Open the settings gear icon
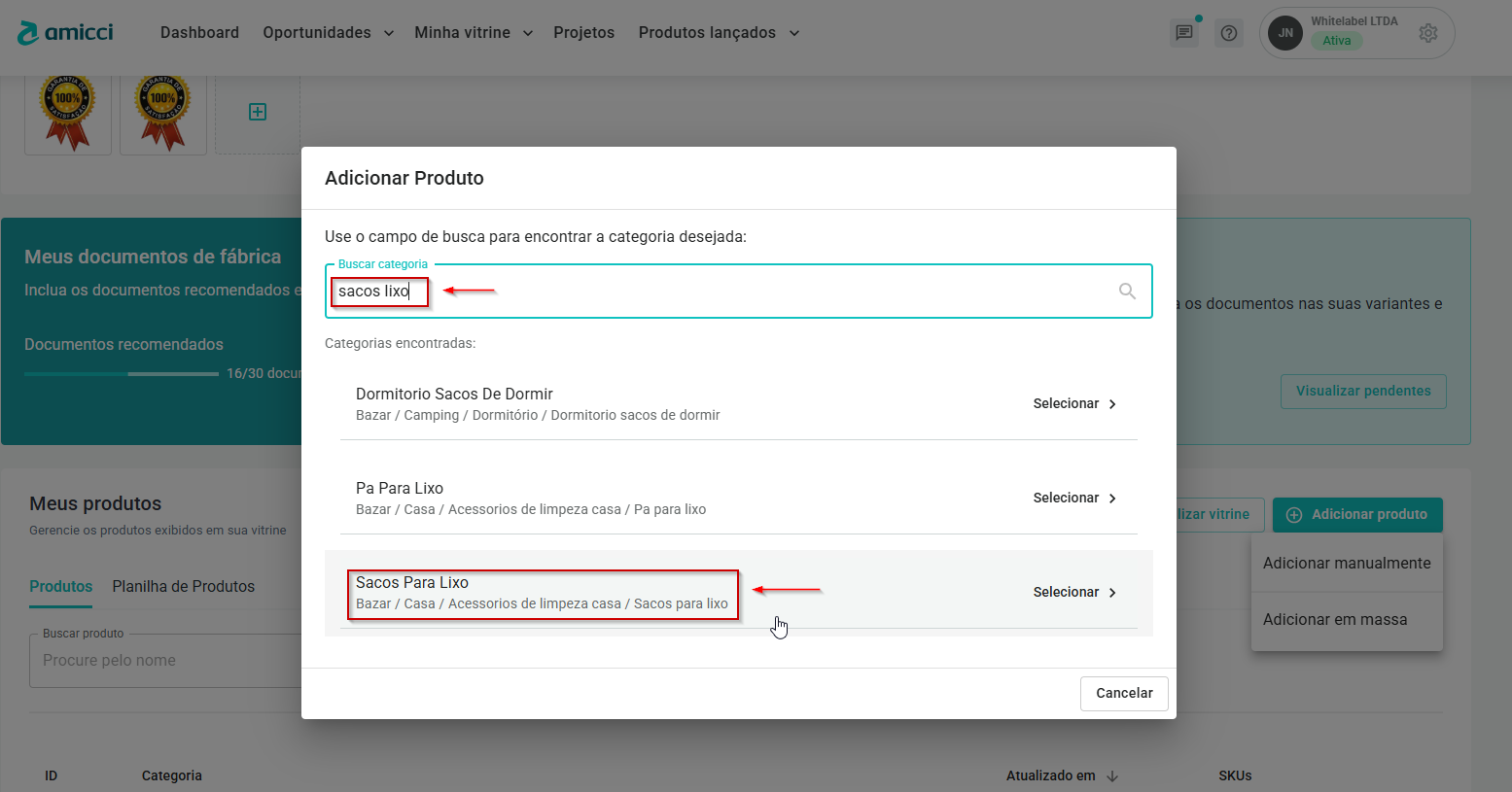The width and height of the screenshot is (1512, 792). (1427, 33)
